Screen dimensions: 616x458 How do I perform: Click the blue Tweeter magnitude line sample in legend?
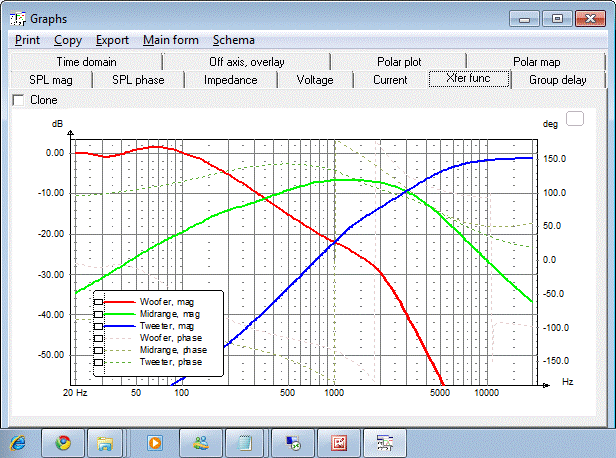coord(120,326)
